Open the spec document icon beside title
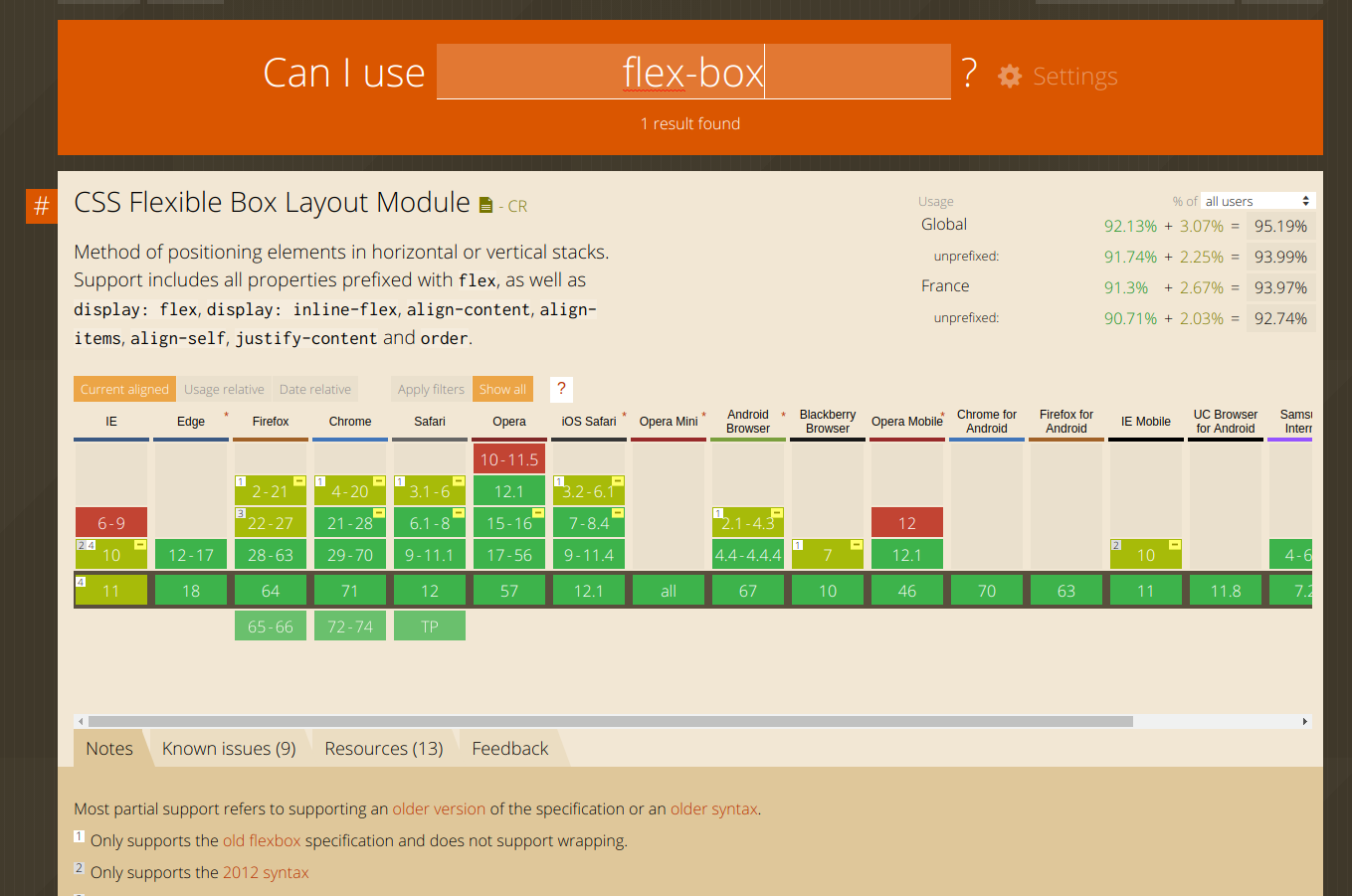The height and width of the screenshot is (896, 1352). pos(485,205)
